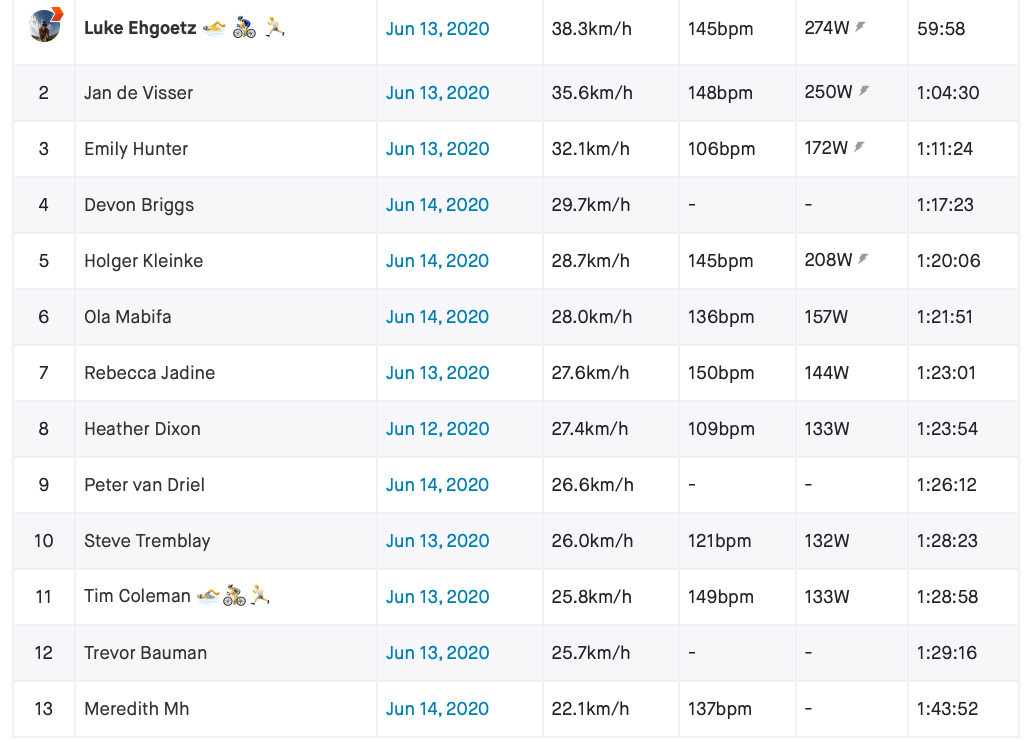Open Devon Briggs' Jun 14, 2020 activity

437,205
